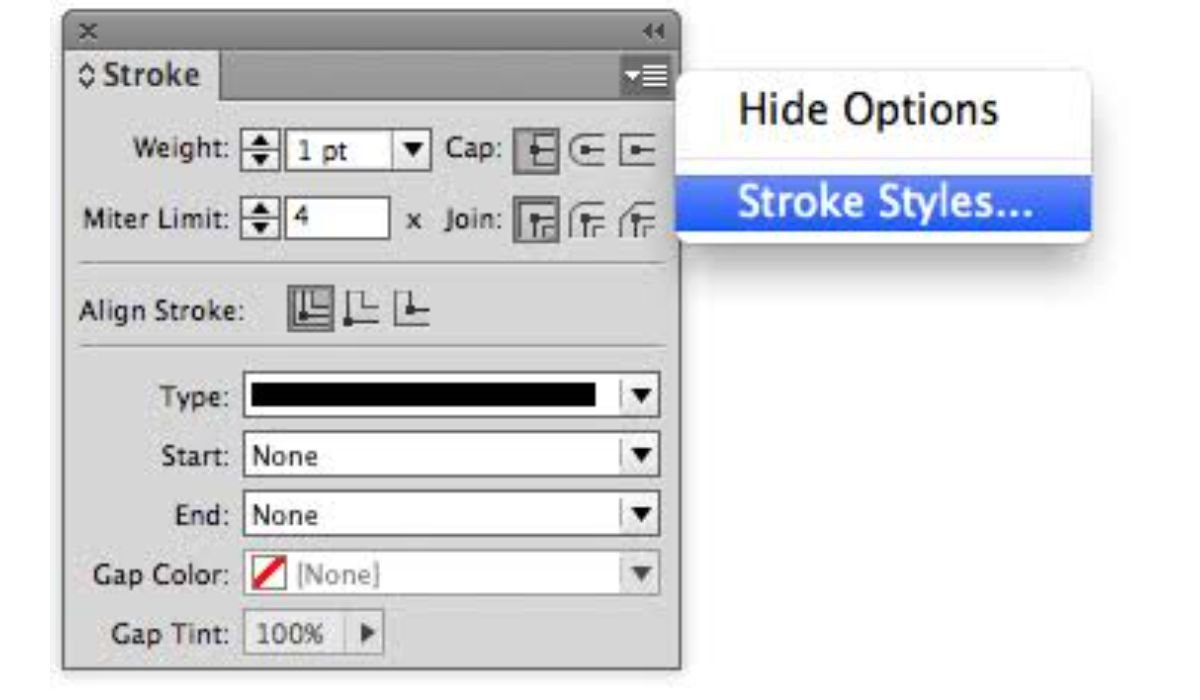This screenshot has width=1200, height=700.
Task: Click the Miter Limit input field
Action: [337, 216]
